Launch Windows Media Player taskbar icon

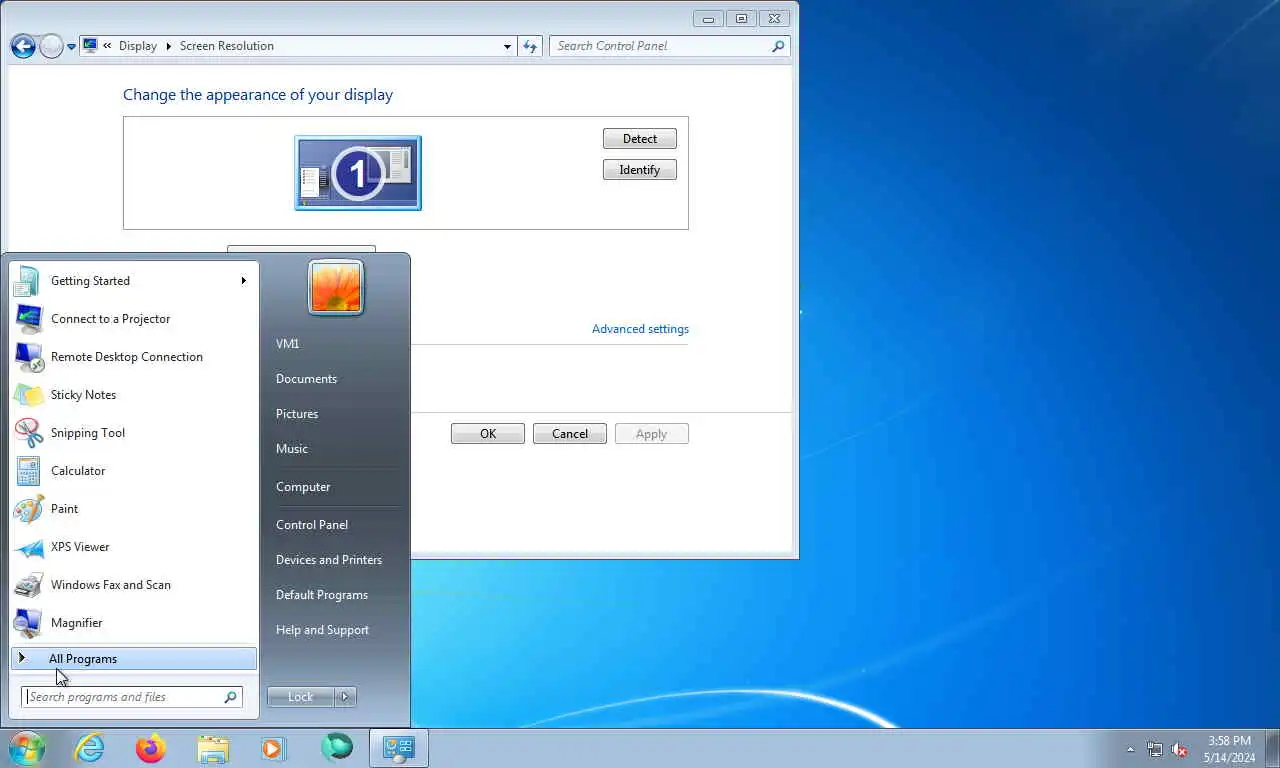pyautogui.click(x=273, y=748)
